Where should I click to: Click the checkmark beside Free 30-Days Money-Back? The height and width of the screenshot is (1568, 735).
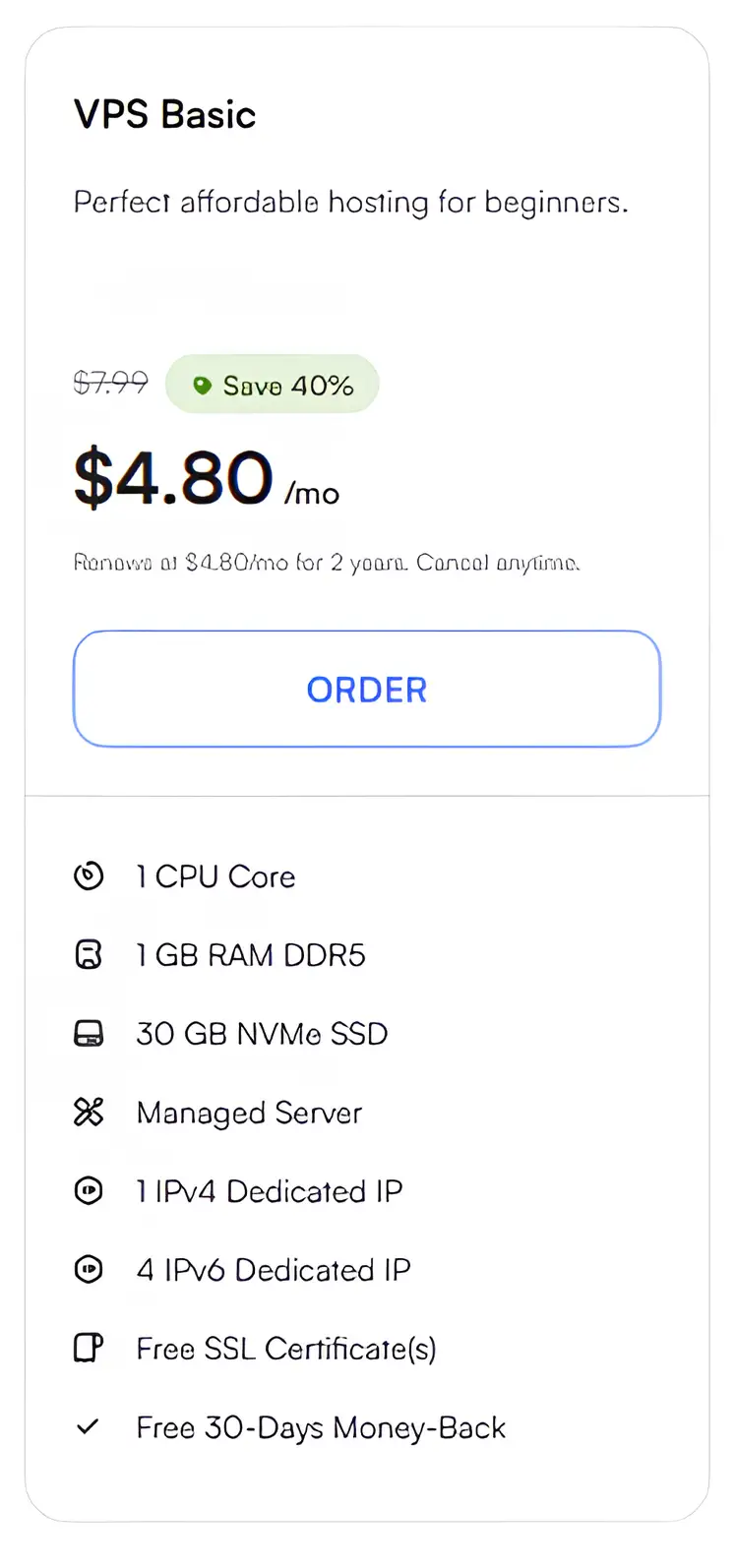coord(89,1427)
